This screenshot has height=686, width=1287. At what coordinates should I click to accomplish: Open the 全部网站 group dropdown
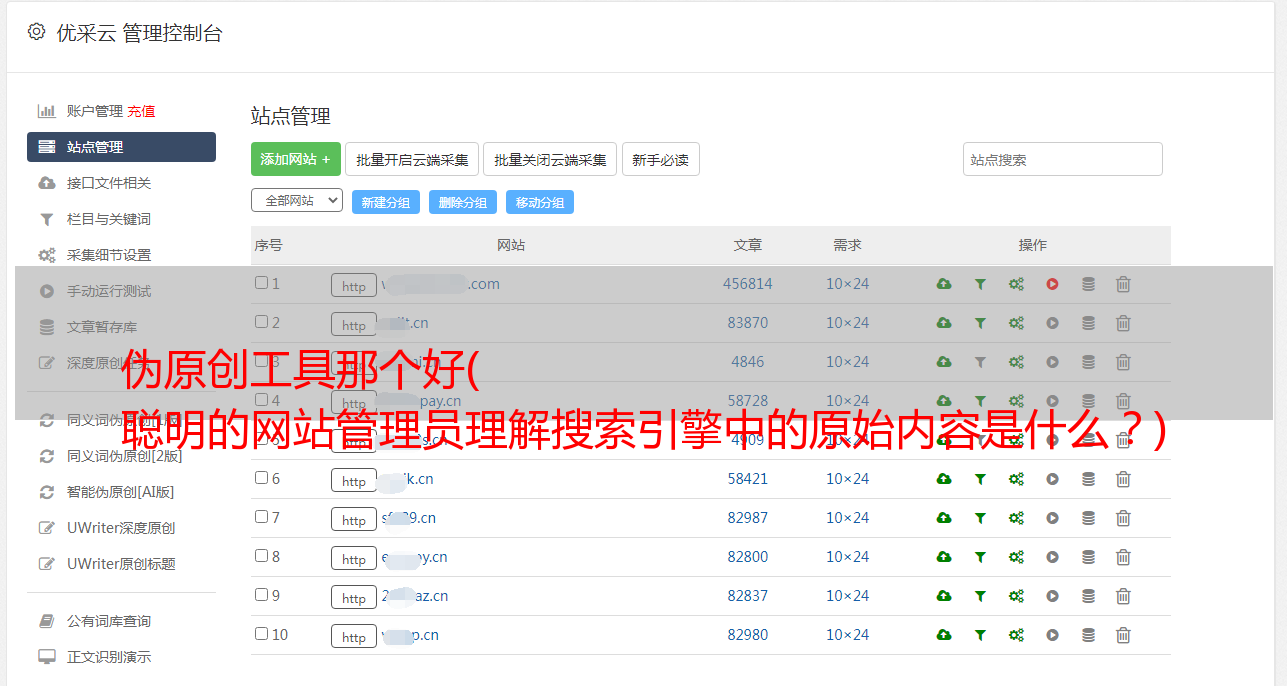(297, 201)
